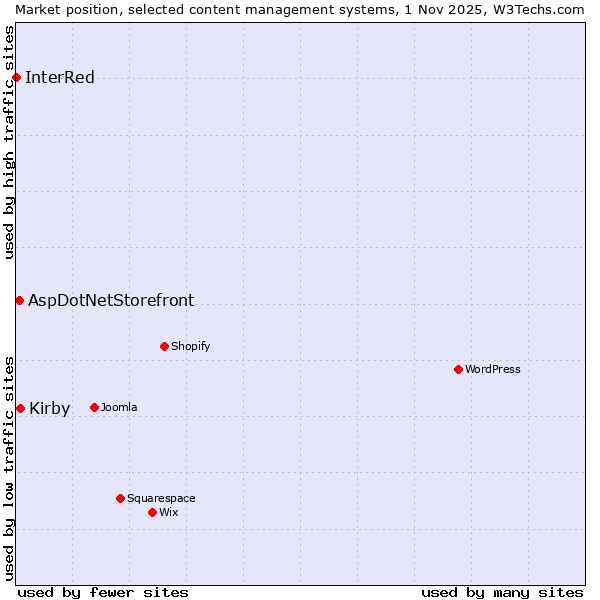Click the red Wix marker
Image resolution: width=600 pixels, height=600 pixels.
(x=152, y=512)
